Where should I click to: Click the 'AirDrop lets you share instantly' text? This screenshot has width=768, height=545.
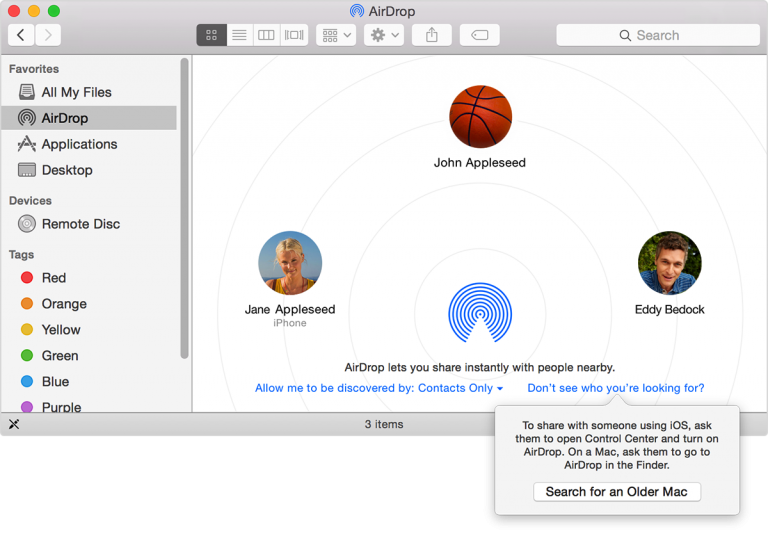480,367
